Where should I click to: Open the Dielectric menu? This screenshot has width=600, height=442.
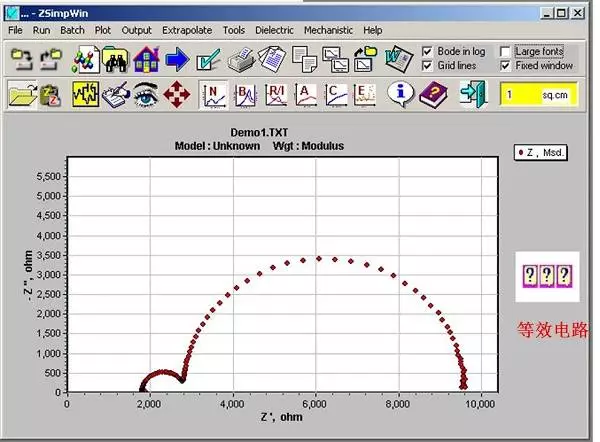274,30
